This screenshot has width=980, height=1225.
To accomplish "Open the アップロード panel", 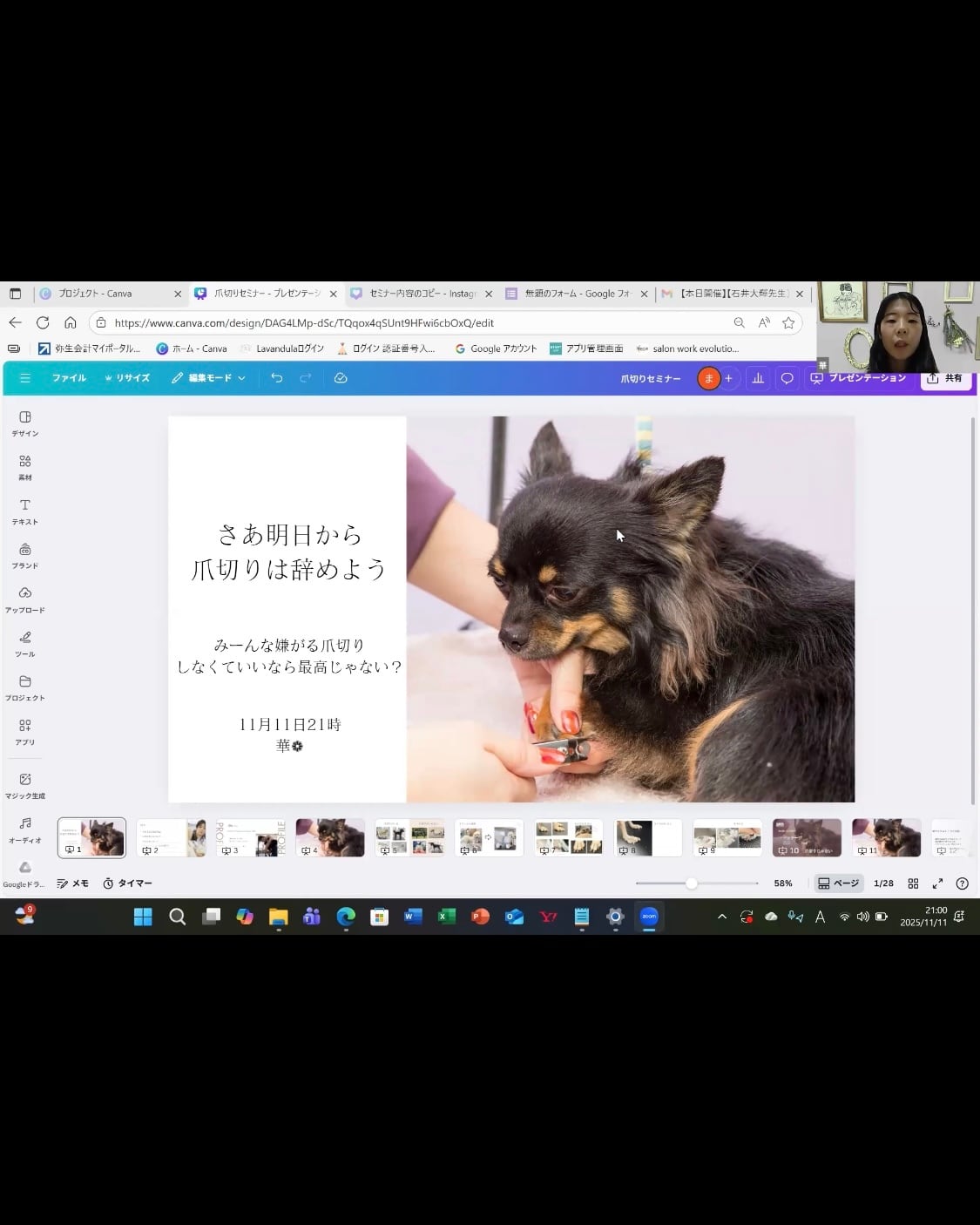I will (x=25, y=599).
